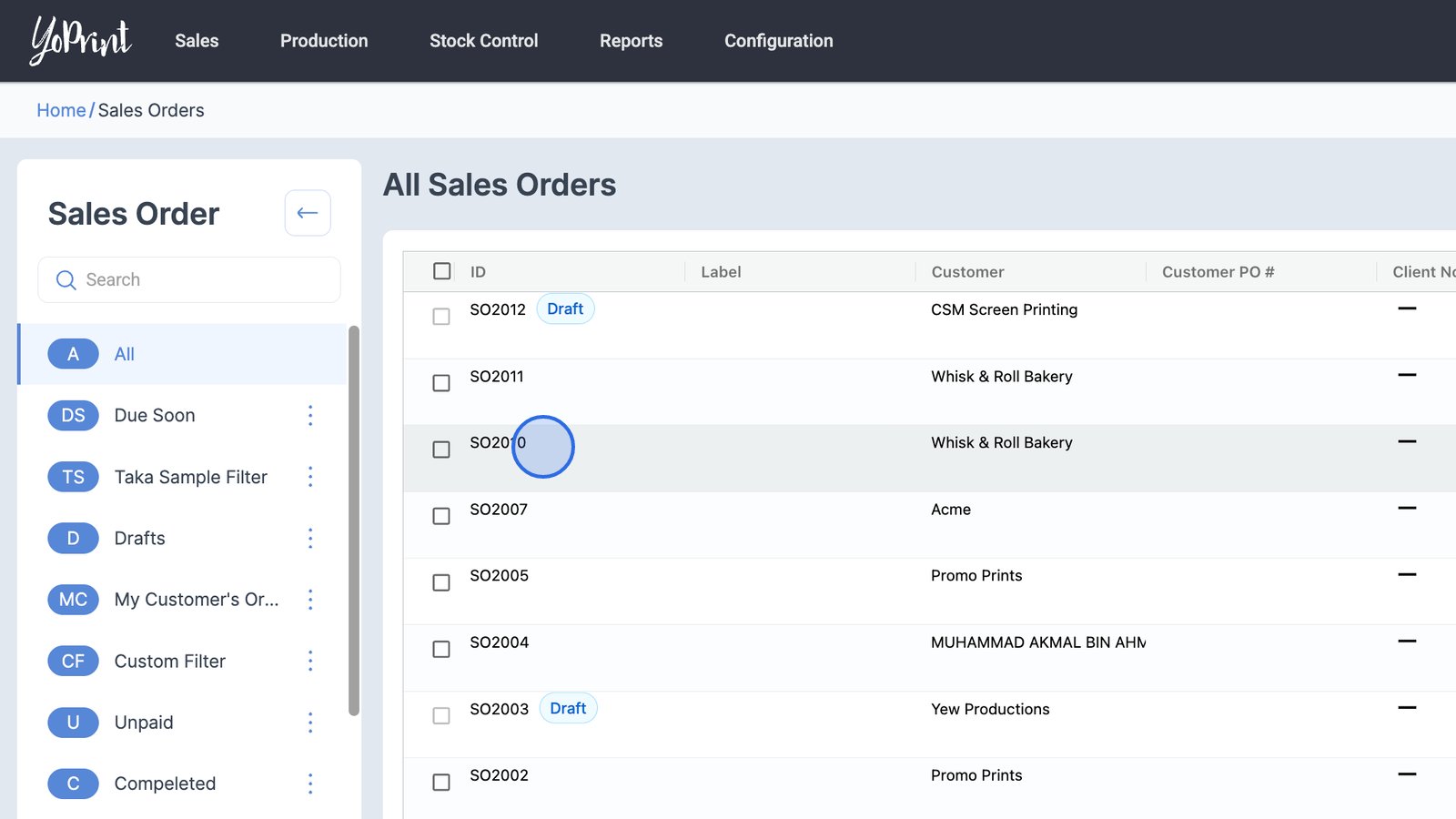Open sales order SO2005

click(499, 576)
